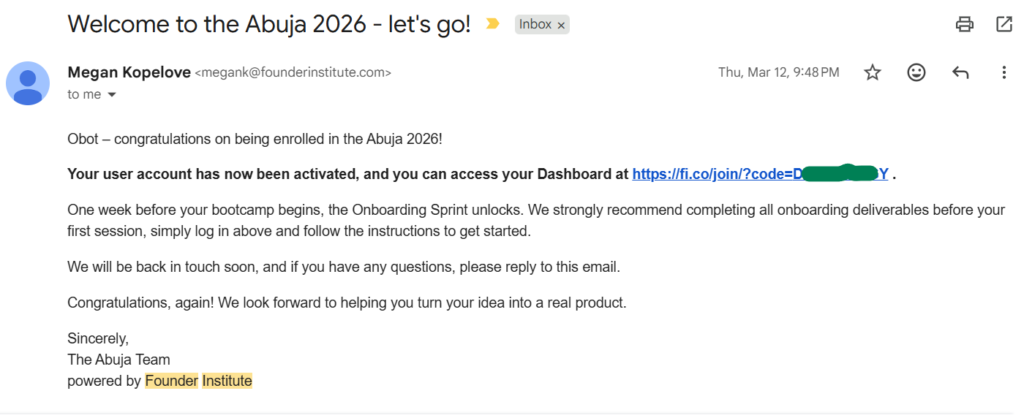Screen dimensions: 1024x418
Task: Click the reply arrow icon
Action: 960,72
